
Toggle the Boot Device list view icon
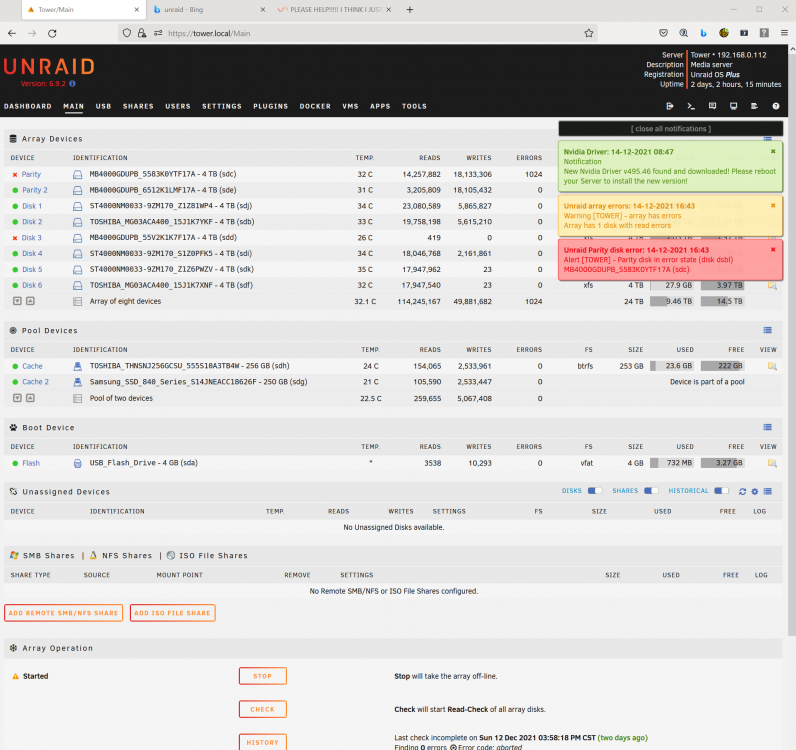768,427
